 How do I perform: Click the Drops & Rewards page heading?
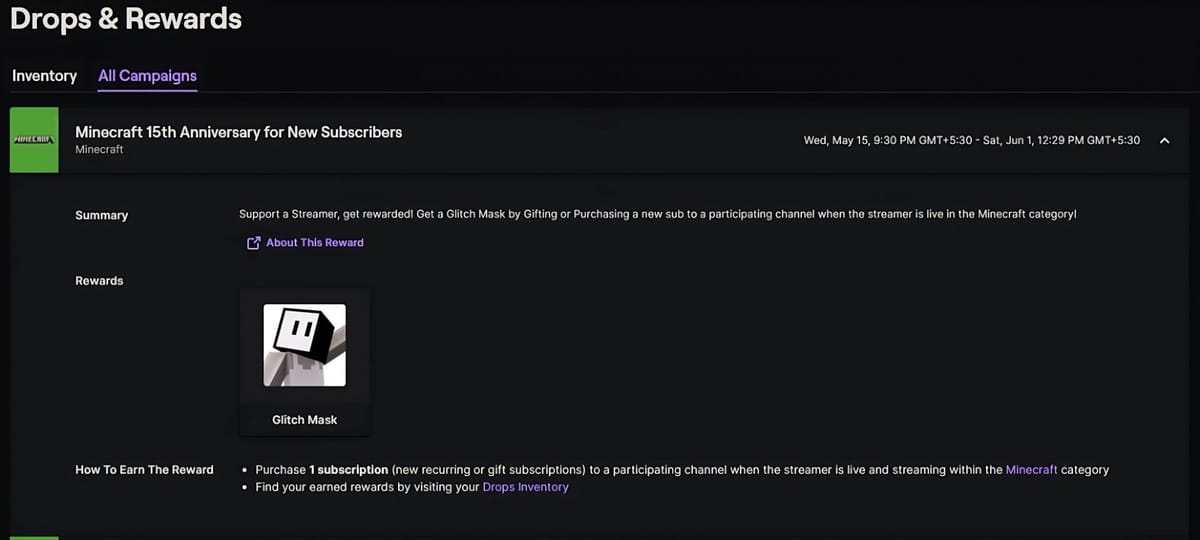pyautogui.click(x=126, y=18)
